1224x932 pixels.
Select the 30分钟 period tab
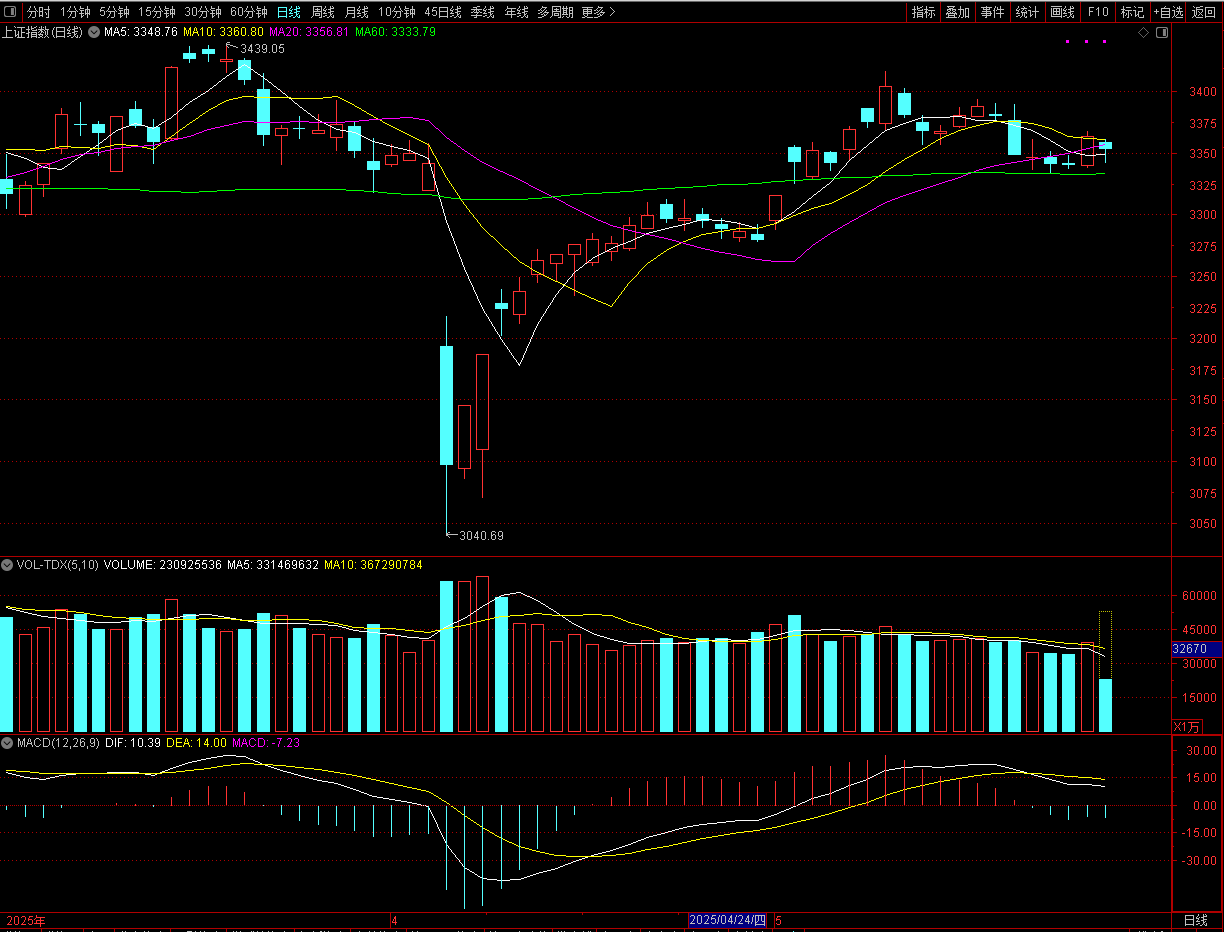(203, 12)
